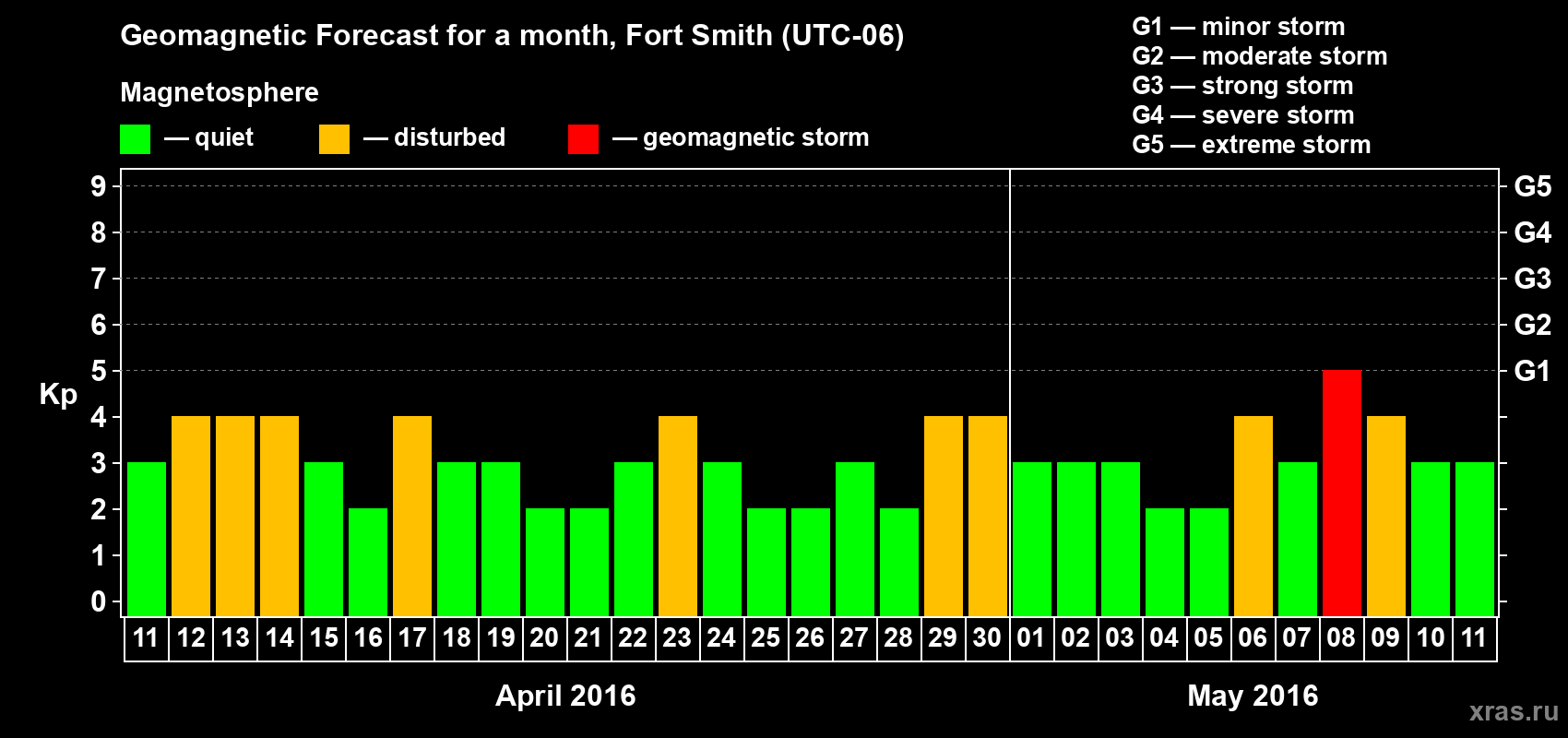Click the G3 right-axis tick label

(1533, 279)
